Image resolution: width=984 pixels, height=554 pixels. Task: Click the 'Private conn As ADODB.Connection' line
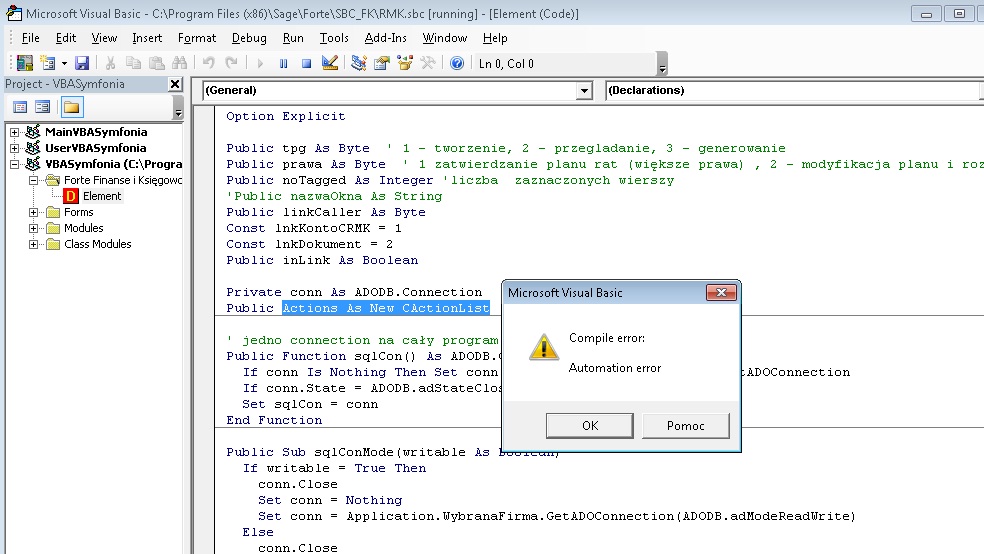point(354,292)
